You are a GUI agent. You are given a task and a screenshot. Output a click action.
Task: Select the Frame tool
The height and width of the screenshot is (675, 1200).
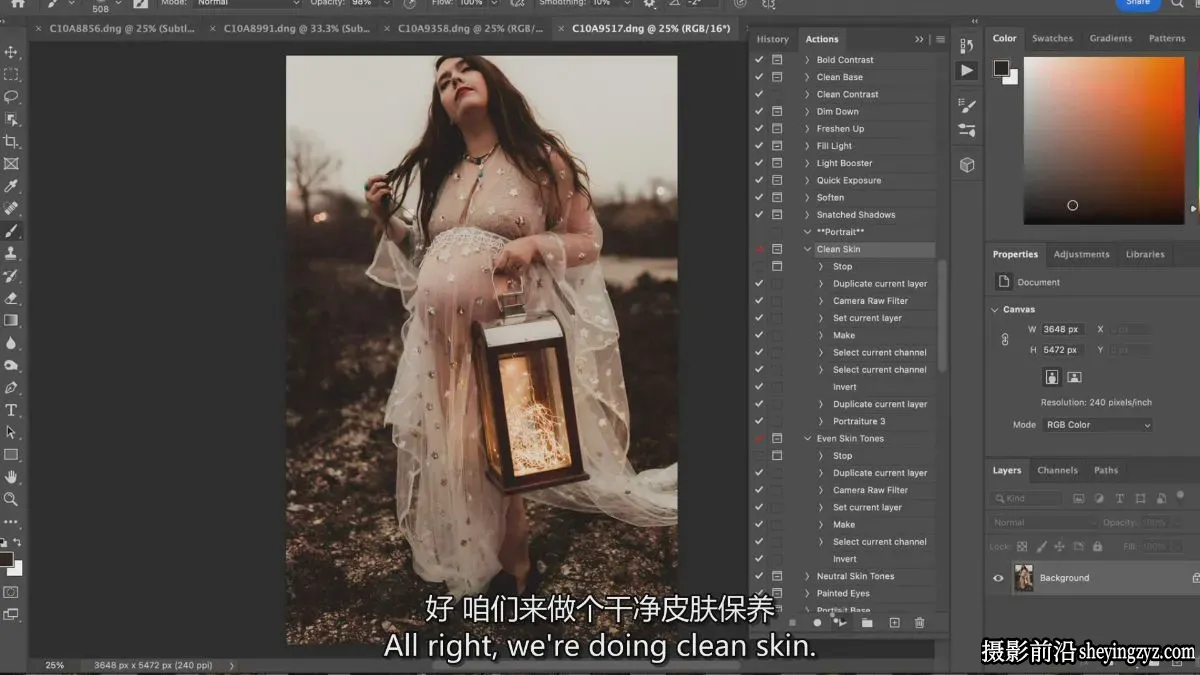pyautogui.click(x=11, y=164)
